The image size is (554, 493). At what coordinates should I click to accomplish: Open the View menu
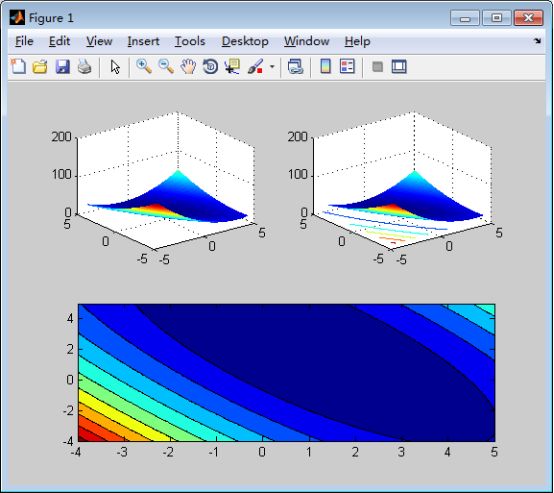[99, 41]
